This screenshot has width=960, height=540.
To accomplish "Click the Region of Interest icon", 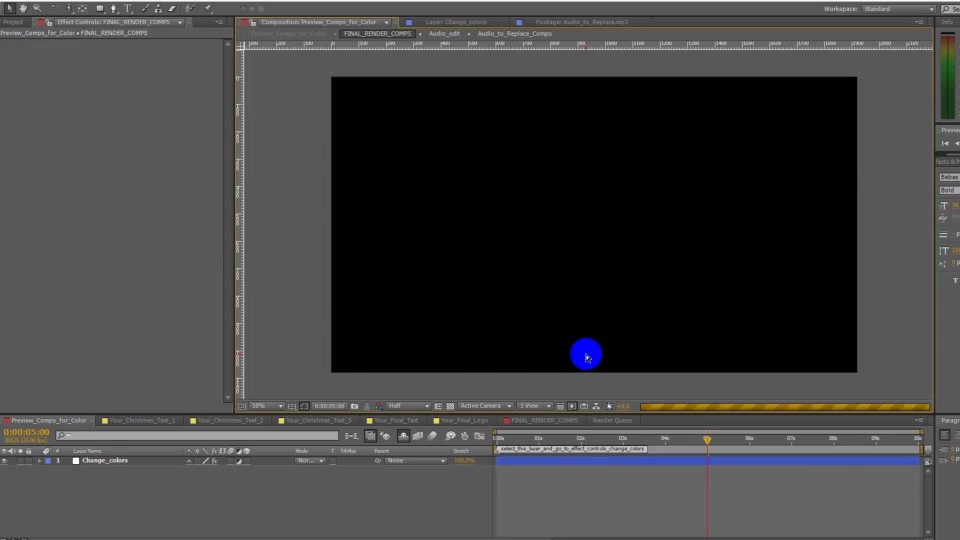I will (x=438, y=406).
